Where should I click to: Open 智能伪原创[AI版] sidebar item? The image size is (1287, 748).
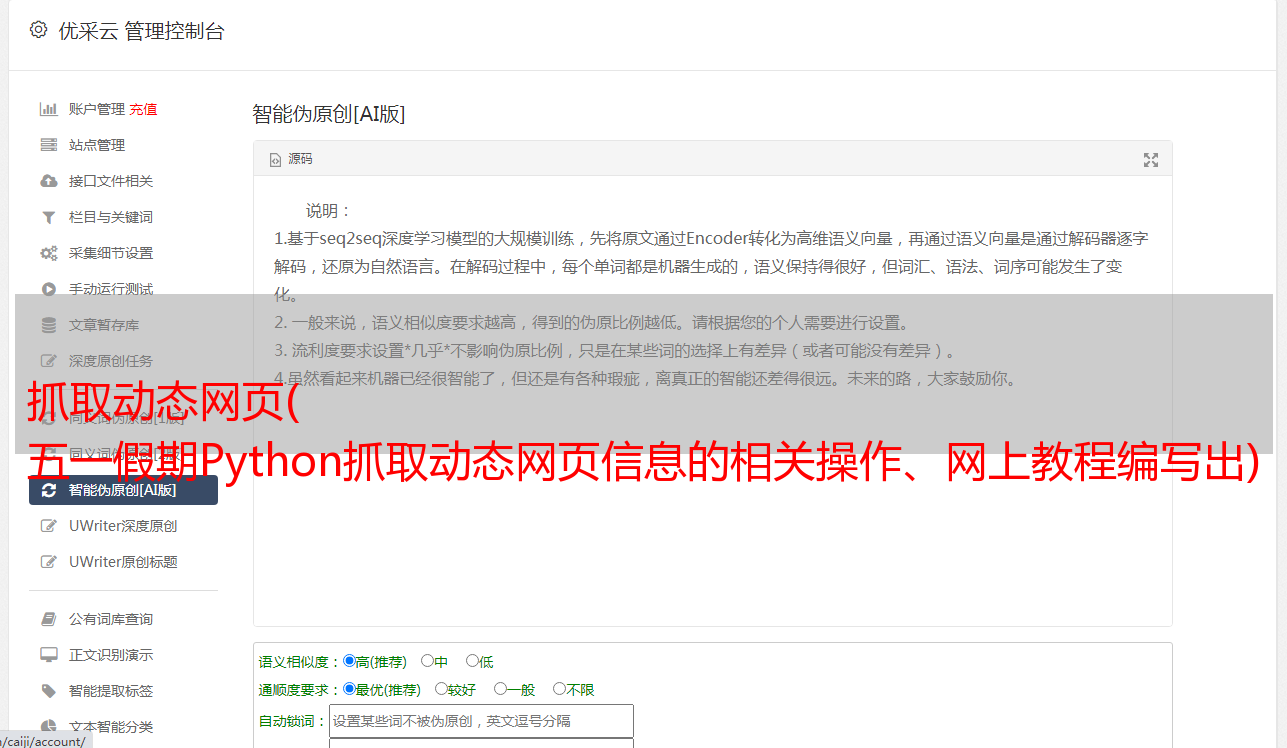pyautogui.click(x=123, y=490)
